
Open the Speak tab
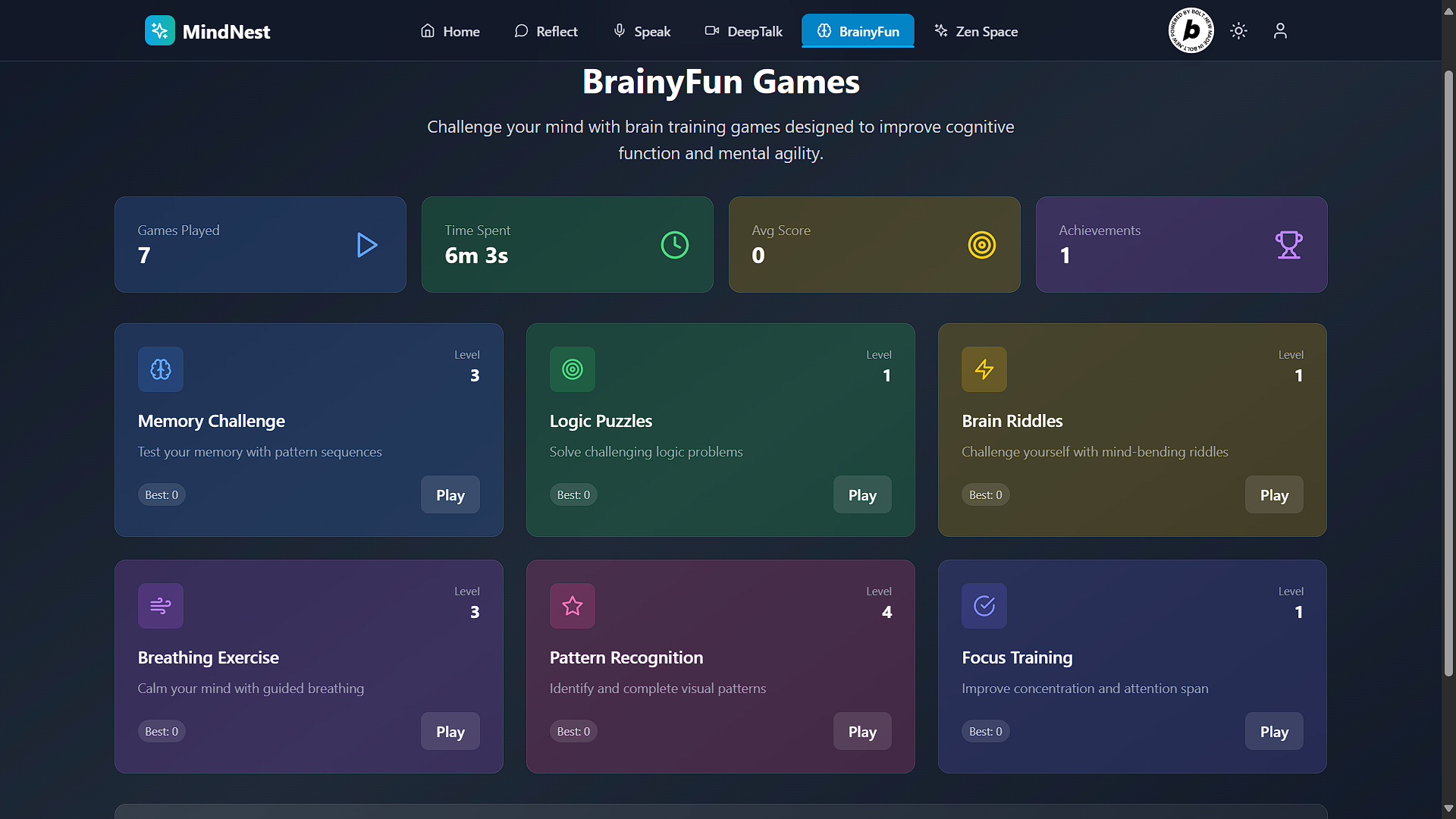tap(642, 31)
